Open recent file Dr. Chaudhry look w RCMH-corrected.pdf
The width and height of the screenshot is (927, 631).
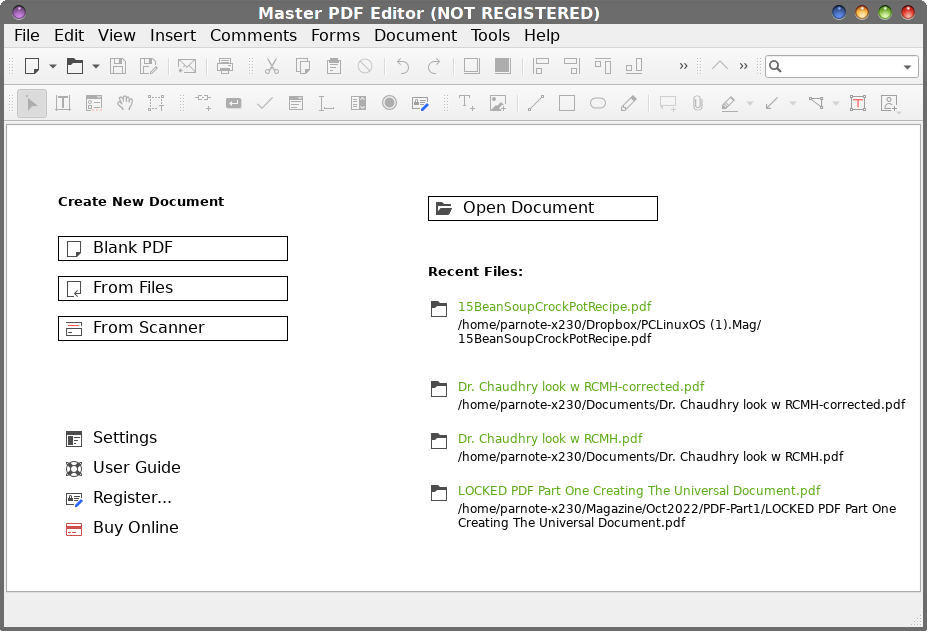click(581, 387)
